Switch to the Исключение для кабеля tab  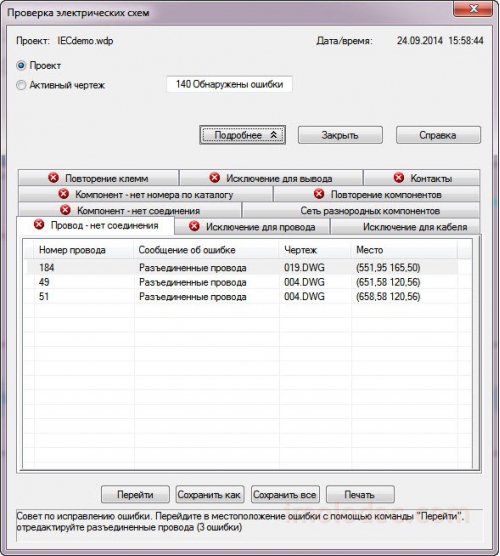(x=405, y=227)
